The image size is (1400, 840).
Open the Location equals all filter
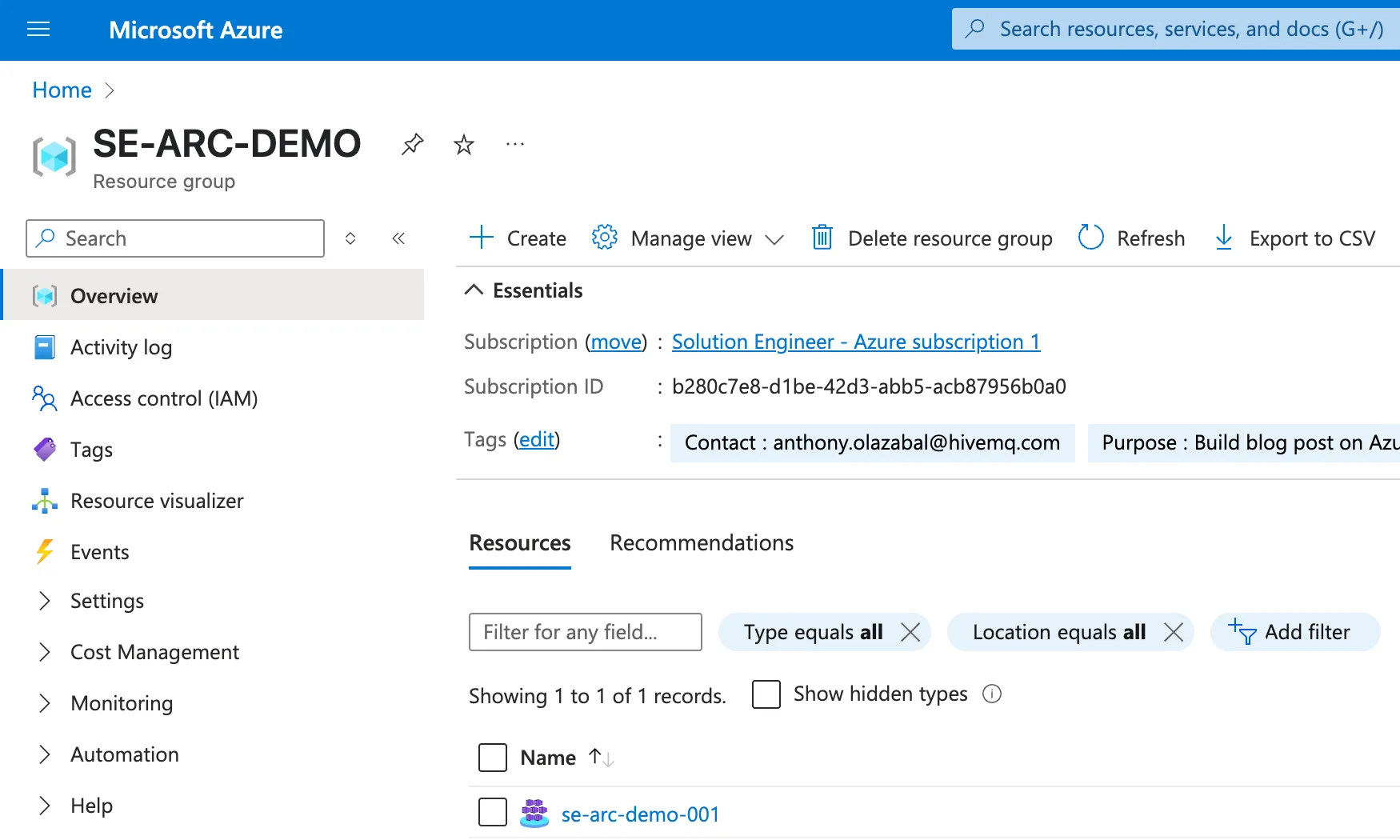tap(1059, 632)
